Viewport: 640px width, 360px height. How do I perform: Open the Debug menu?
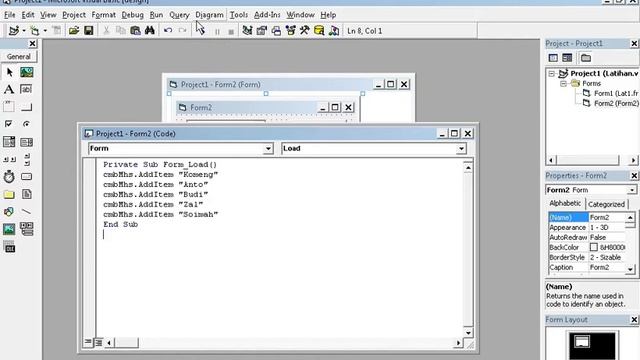point(132,15)
